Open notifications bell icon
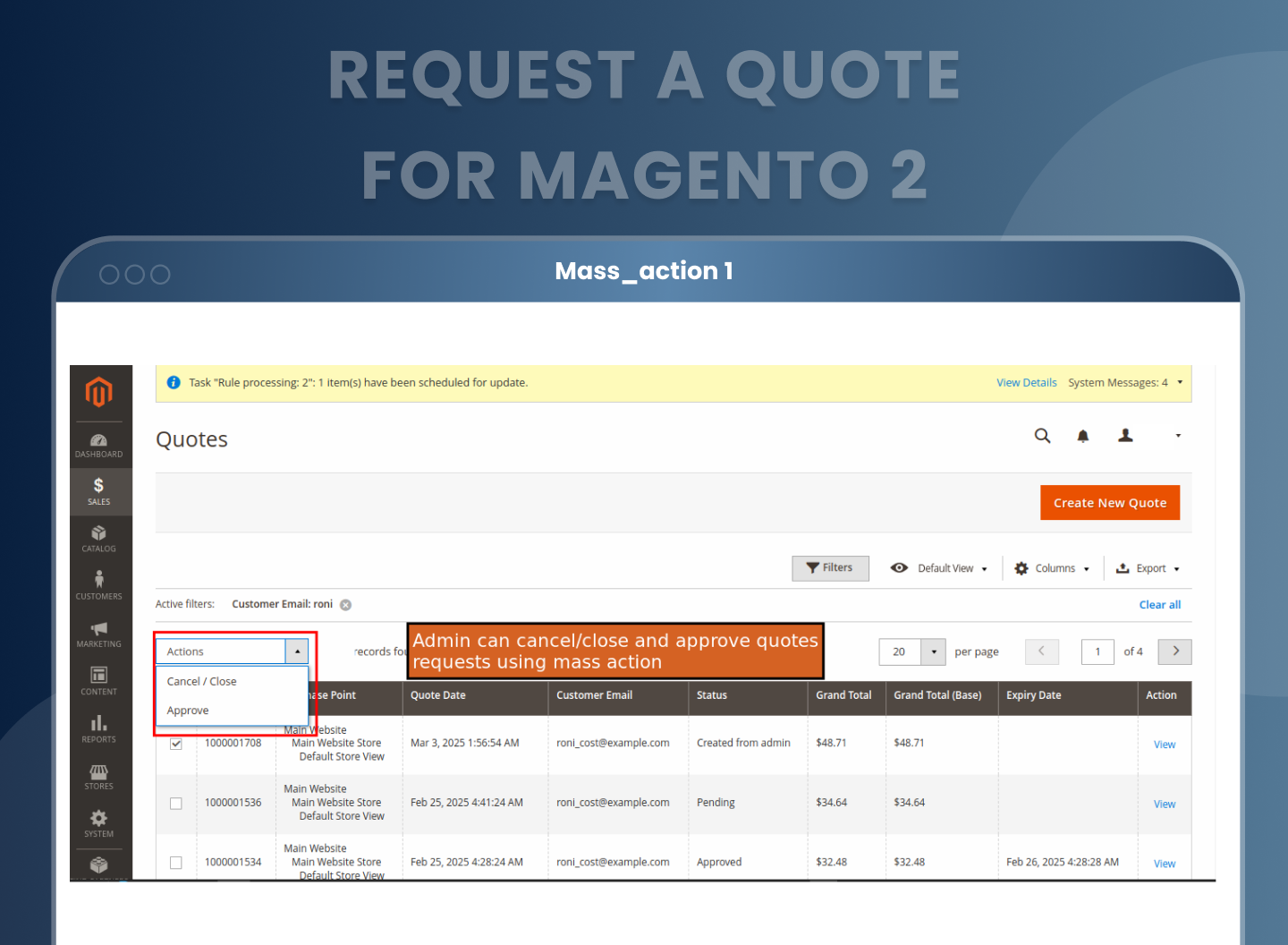The height and width of the screenshot is (945, 1288). pos(1082,436)
